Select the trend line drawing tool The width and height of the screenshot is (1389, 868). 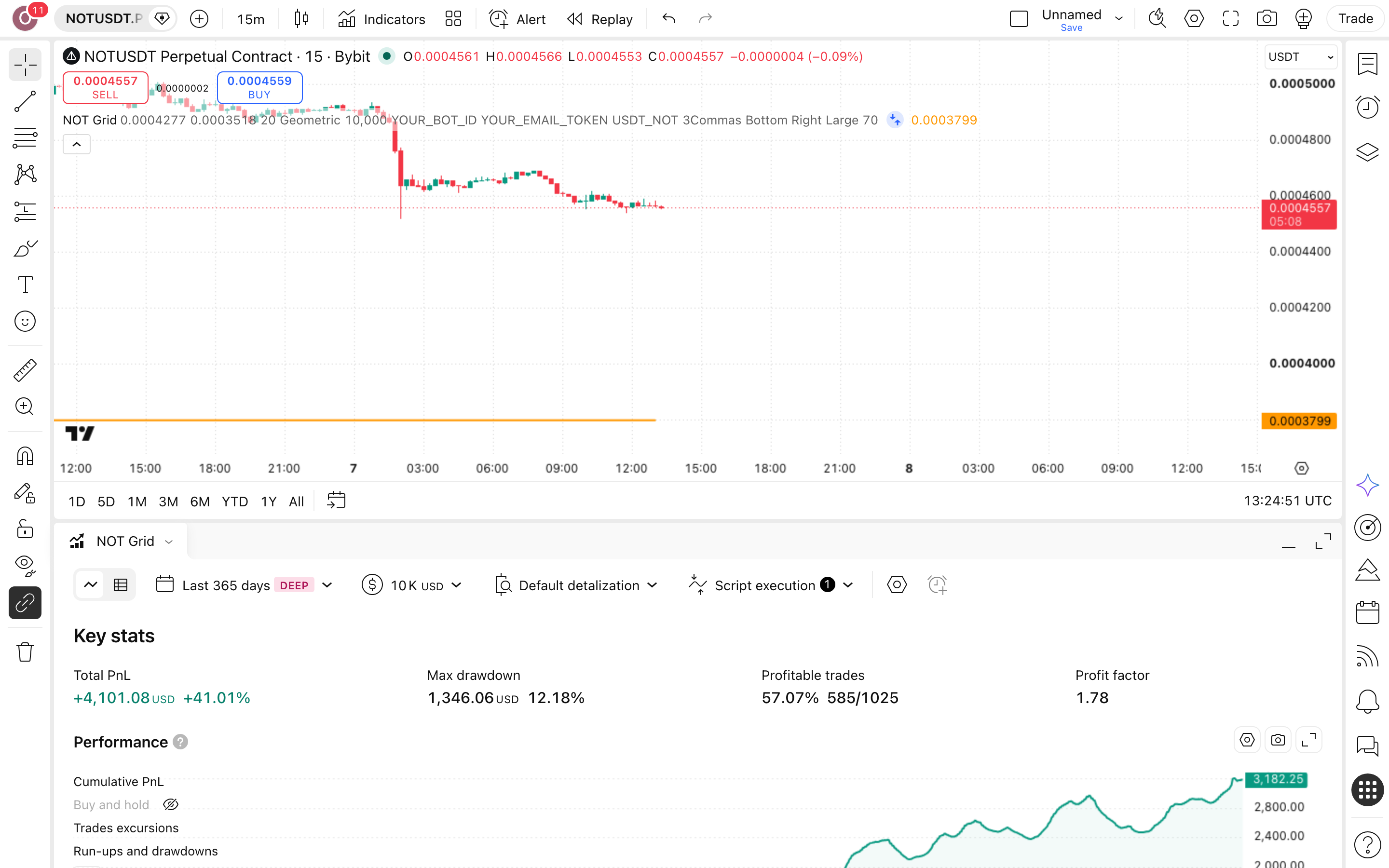(x=25, y=102)
